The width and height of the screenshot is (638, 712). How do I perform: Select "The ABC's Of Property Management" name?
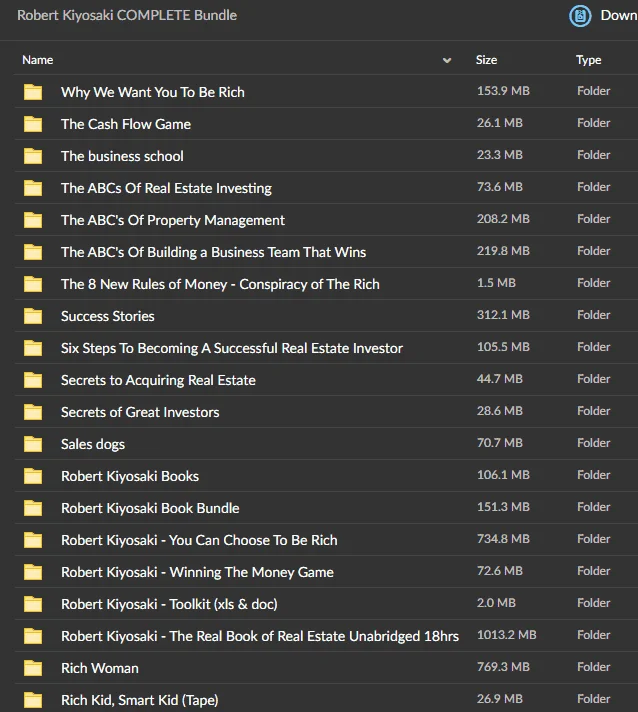click(x=173, y=220)
